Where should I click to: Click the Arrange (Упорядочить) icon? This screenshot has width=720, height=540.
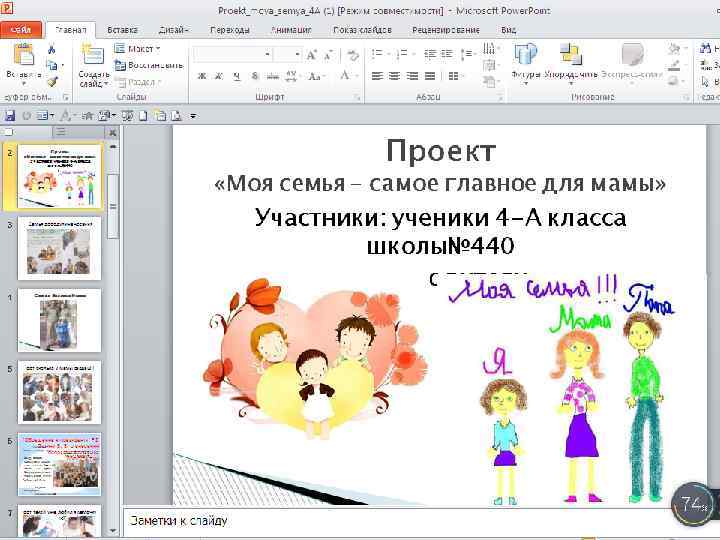click(x=571, y=54)
